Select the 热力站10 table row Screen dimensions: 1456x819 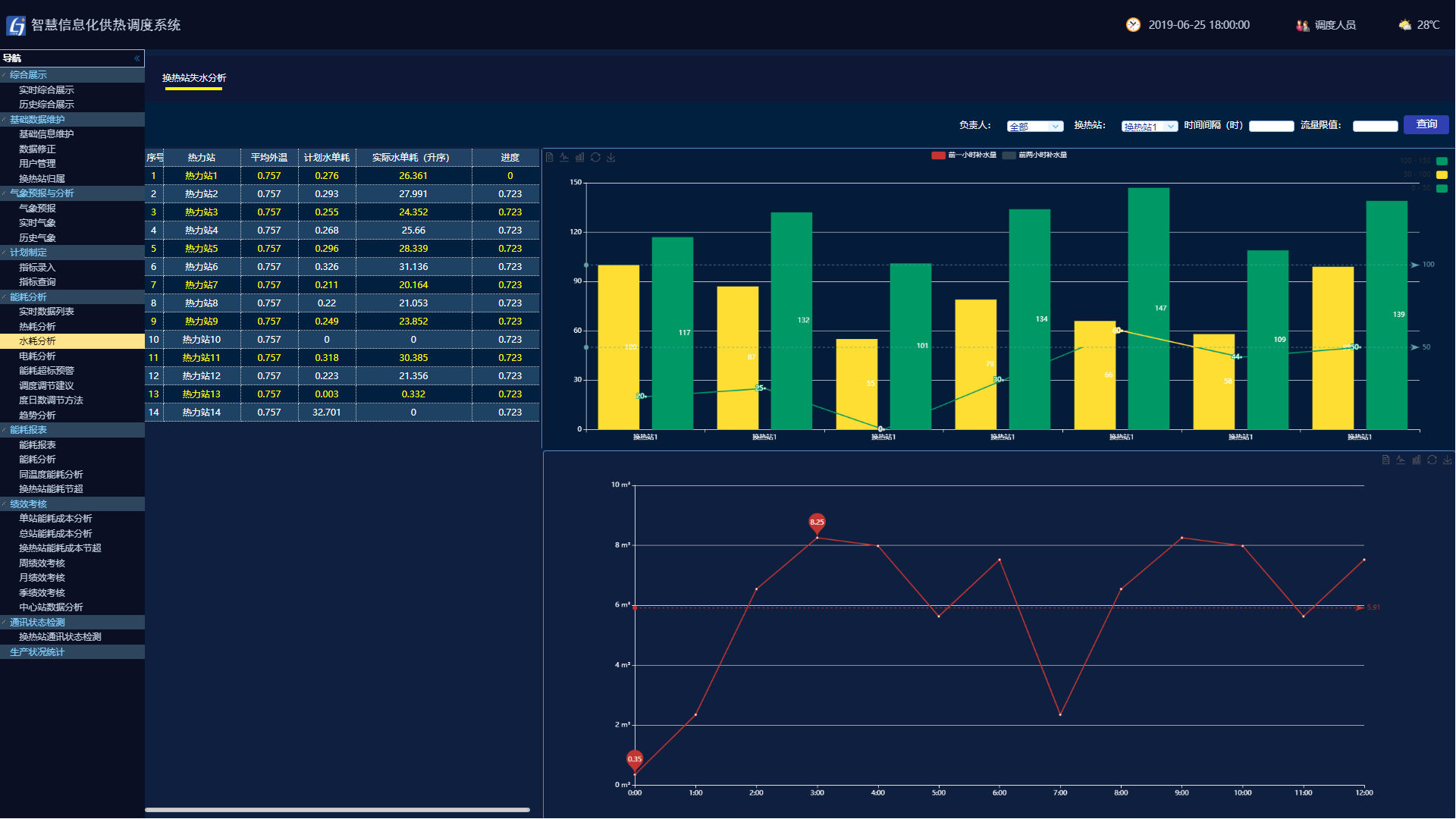tap(342, 340)
